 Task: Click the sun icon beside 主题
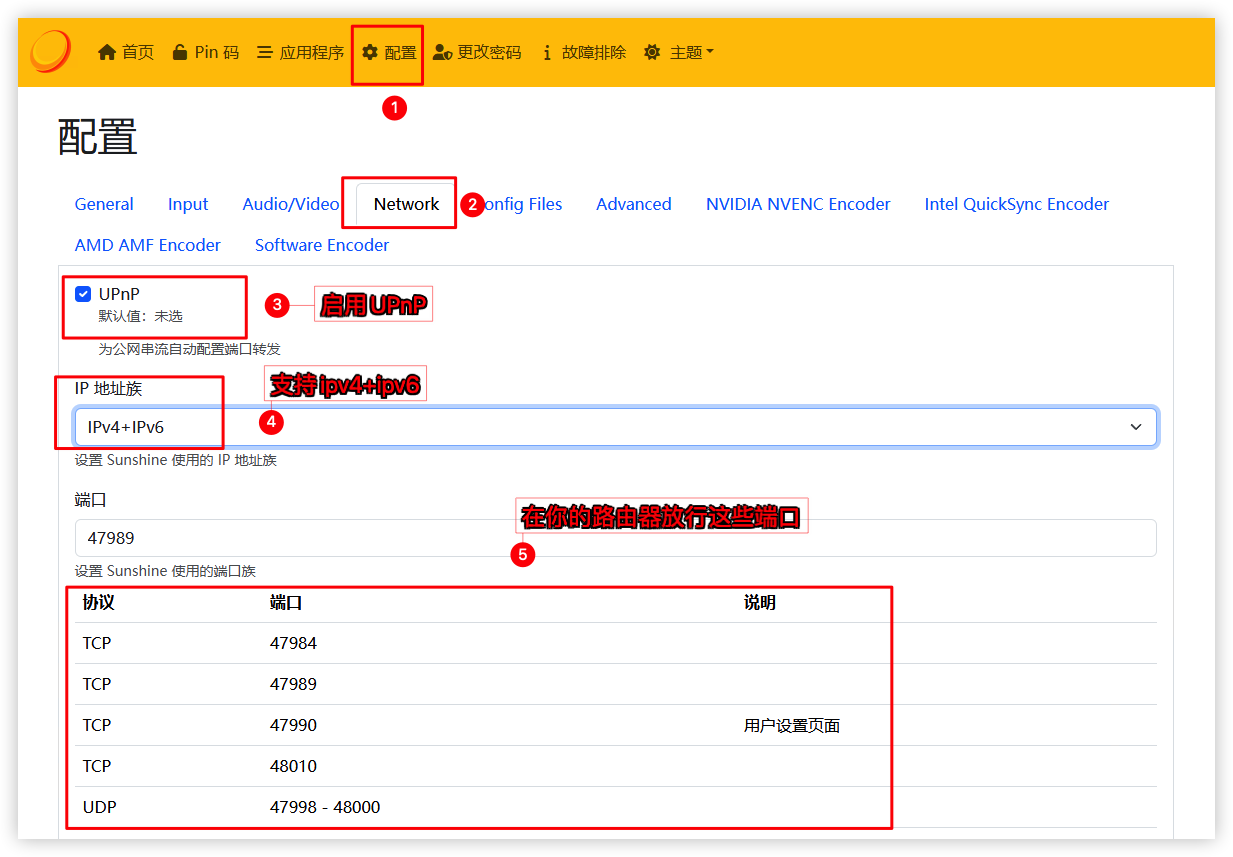(x=652, y=52)
